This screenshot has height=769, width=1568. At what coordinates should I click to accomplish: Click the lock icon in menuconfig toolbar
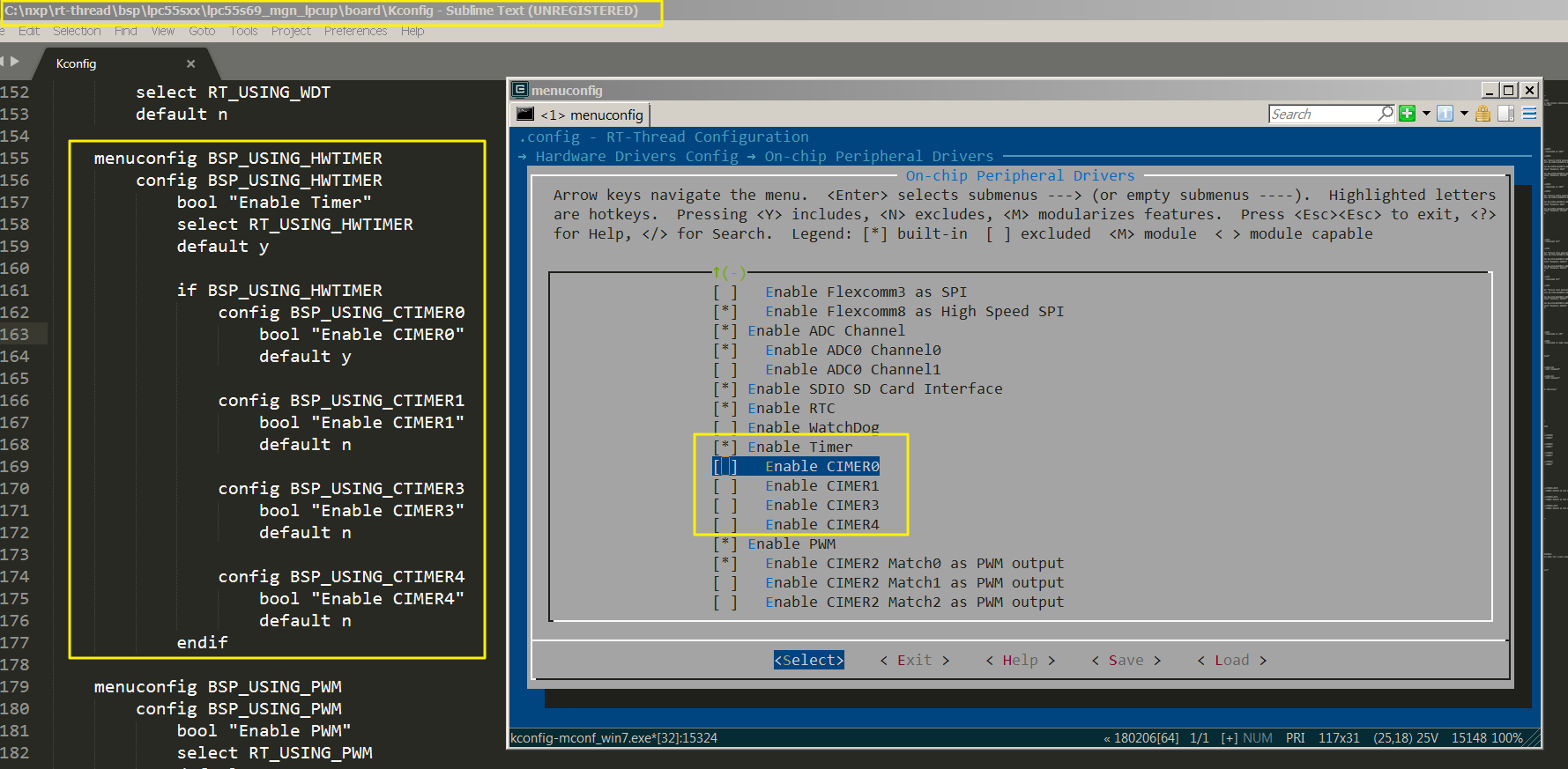(1483, 114)
